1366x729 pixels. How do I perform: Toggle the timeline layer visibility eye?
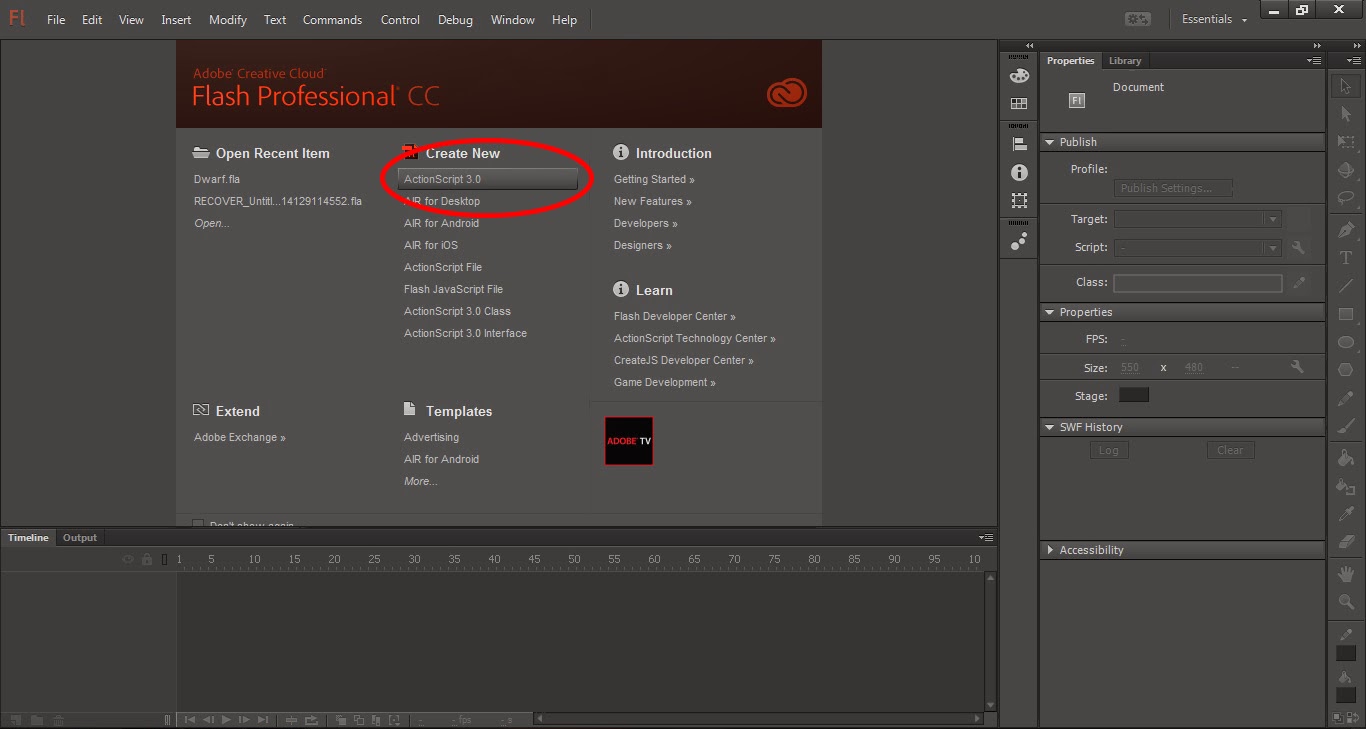click(128, 559)
